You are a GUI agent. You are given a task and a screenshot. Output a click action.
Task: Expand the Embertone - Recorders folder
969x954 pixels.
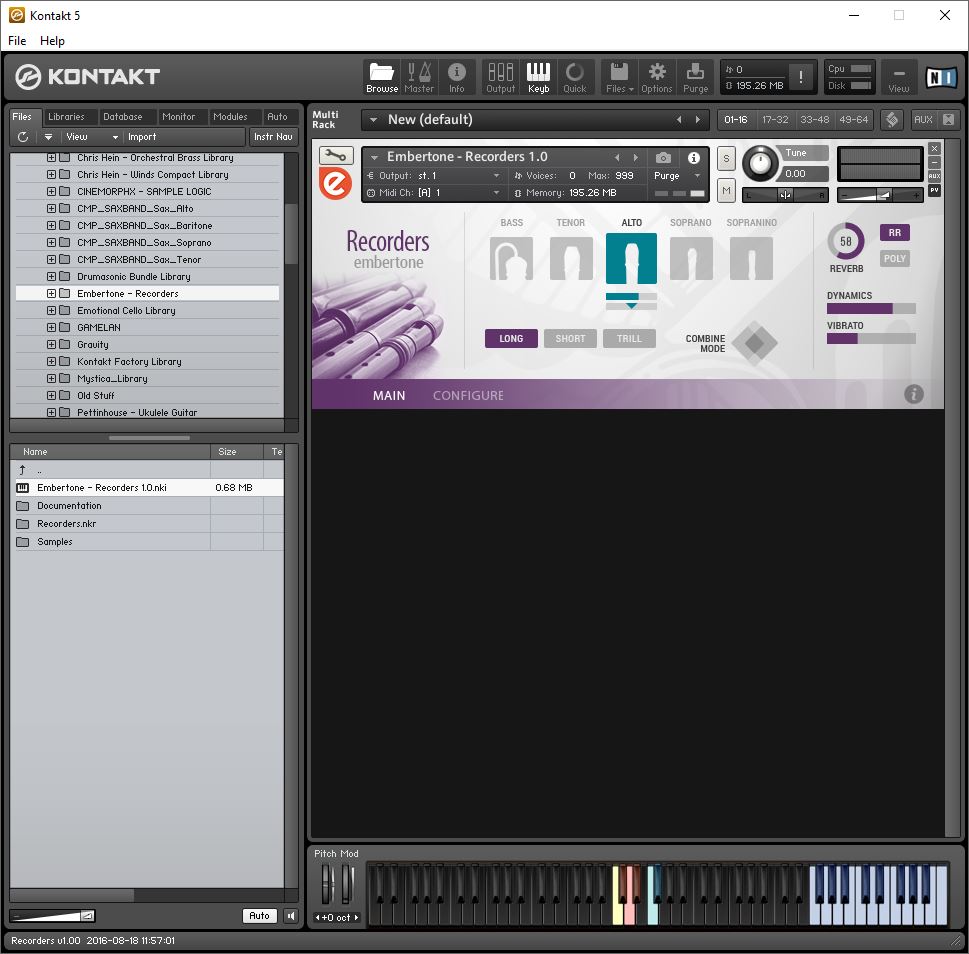51,293
